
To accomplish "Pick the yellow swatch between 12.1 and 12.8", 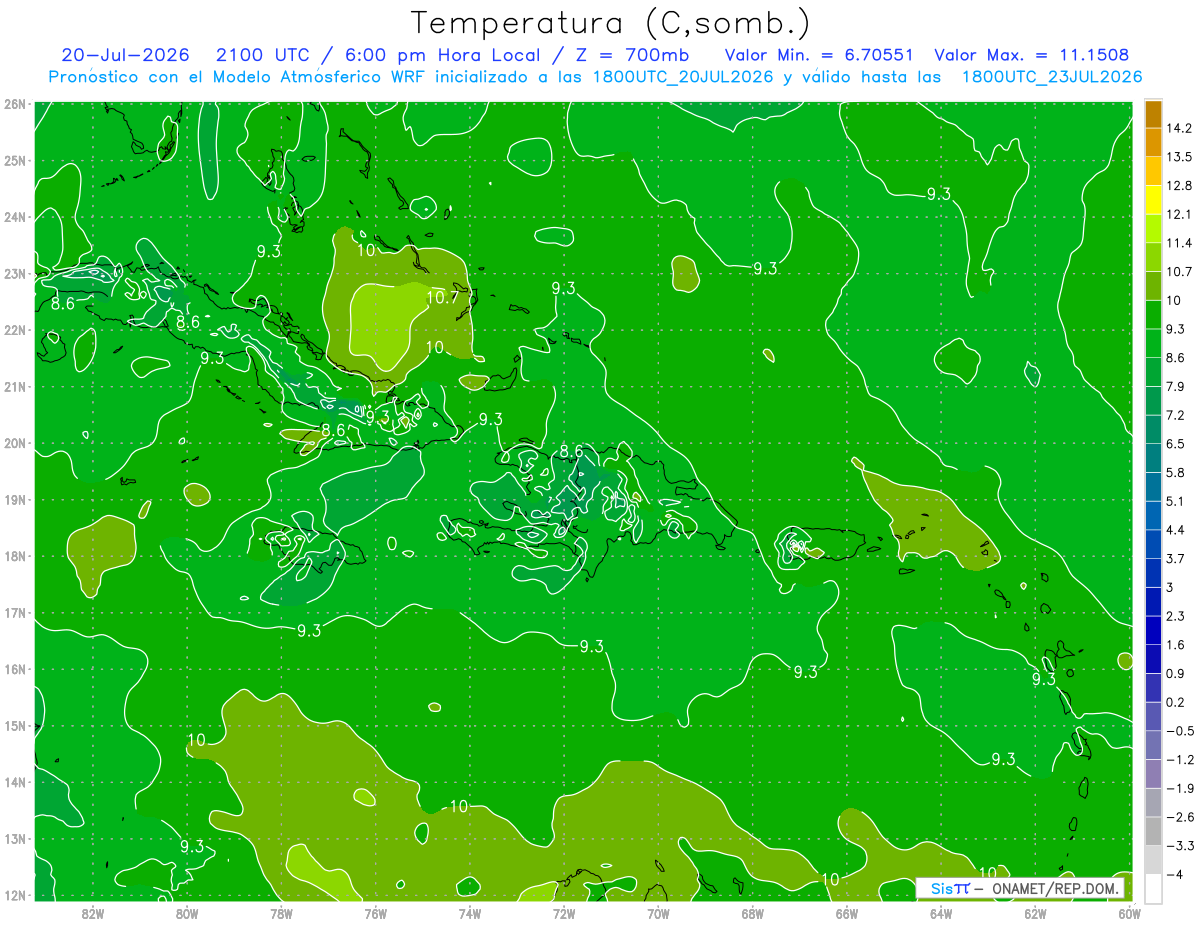I will 1153,200.
